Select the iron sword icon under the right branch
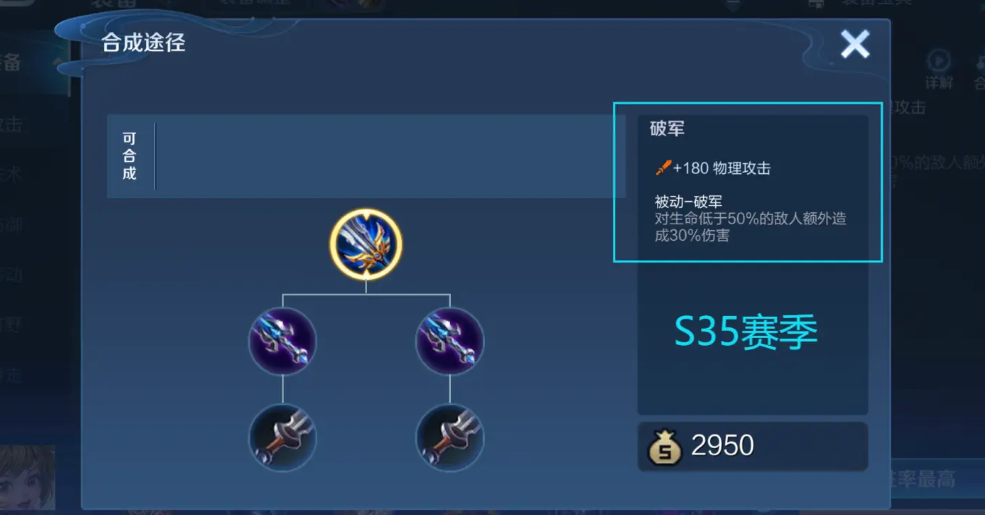 click(x=450, y=438)
